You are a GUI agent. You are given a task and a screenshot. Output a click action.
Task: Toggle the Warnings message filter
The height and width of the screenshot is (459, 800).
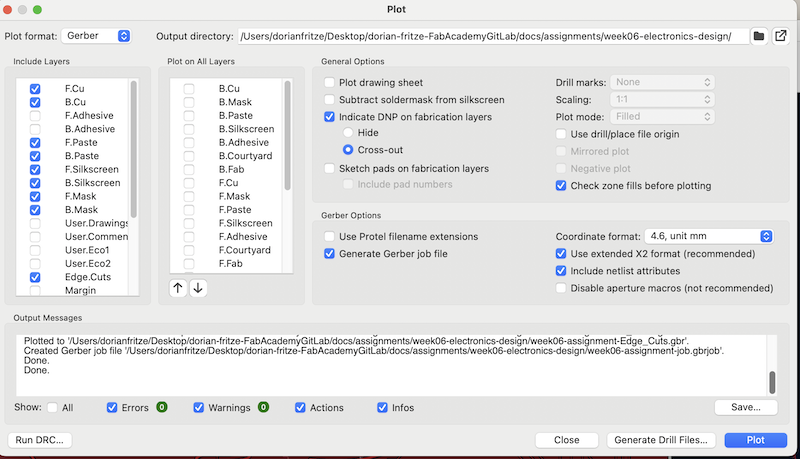199,407
